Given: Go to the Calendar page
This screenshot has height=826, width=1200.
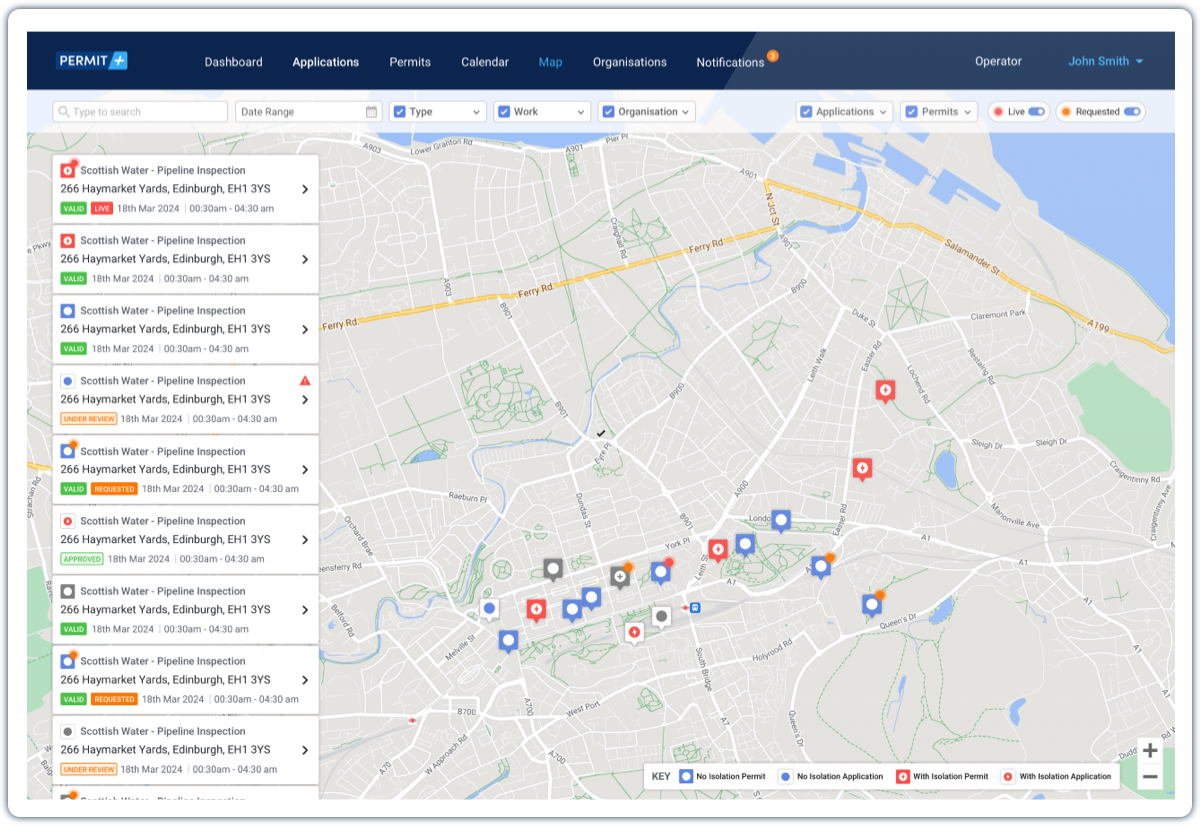Looking at the screenshot, I should tap(485, 62).
